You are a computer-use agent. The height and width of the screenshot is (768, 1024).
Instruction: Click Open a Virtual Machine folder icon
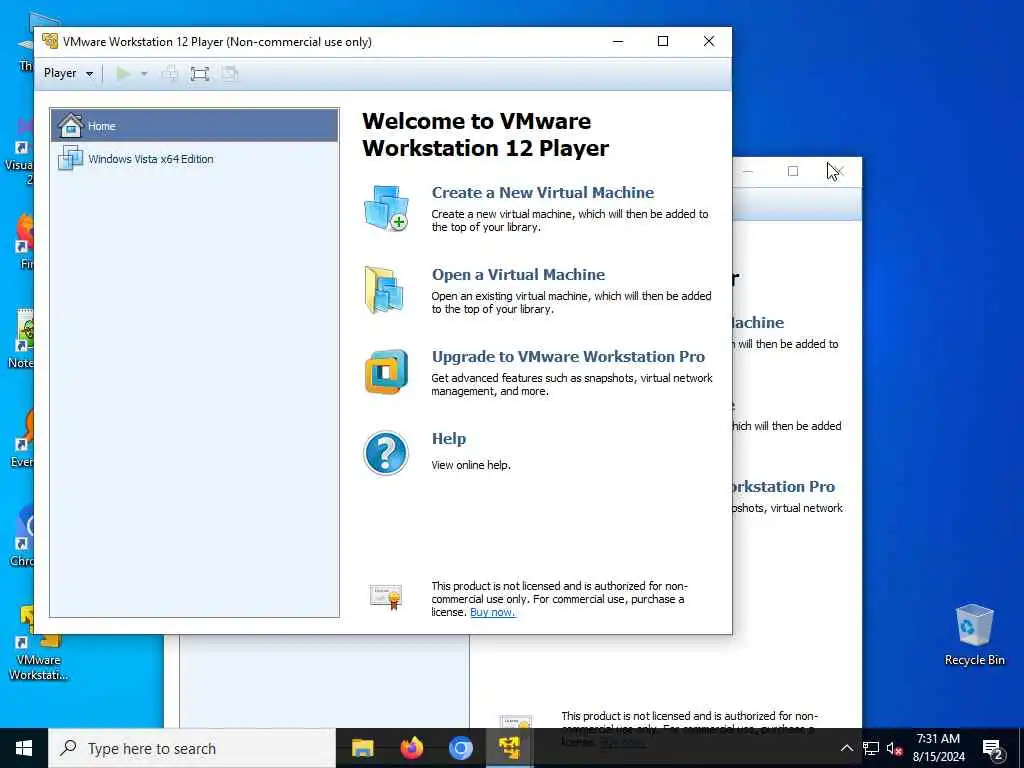point(385,290)
